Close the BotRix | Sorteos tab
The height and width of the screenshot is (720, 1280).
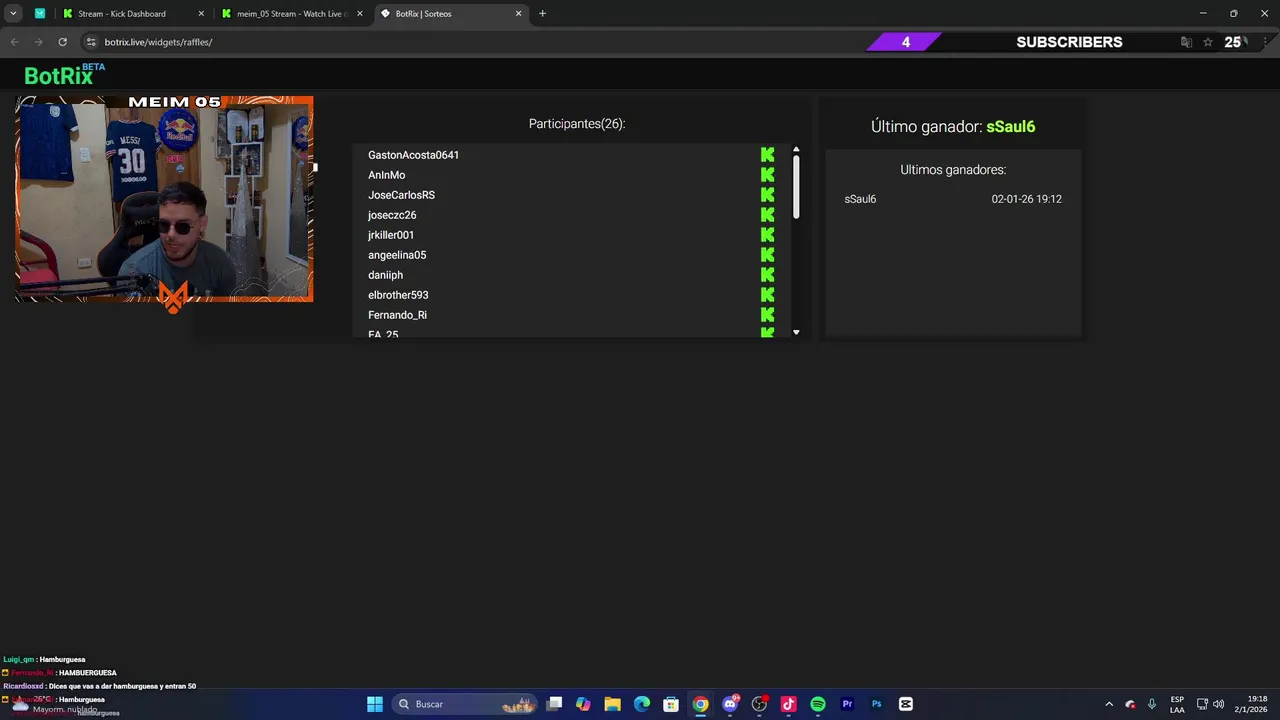(x=518, y=14)
